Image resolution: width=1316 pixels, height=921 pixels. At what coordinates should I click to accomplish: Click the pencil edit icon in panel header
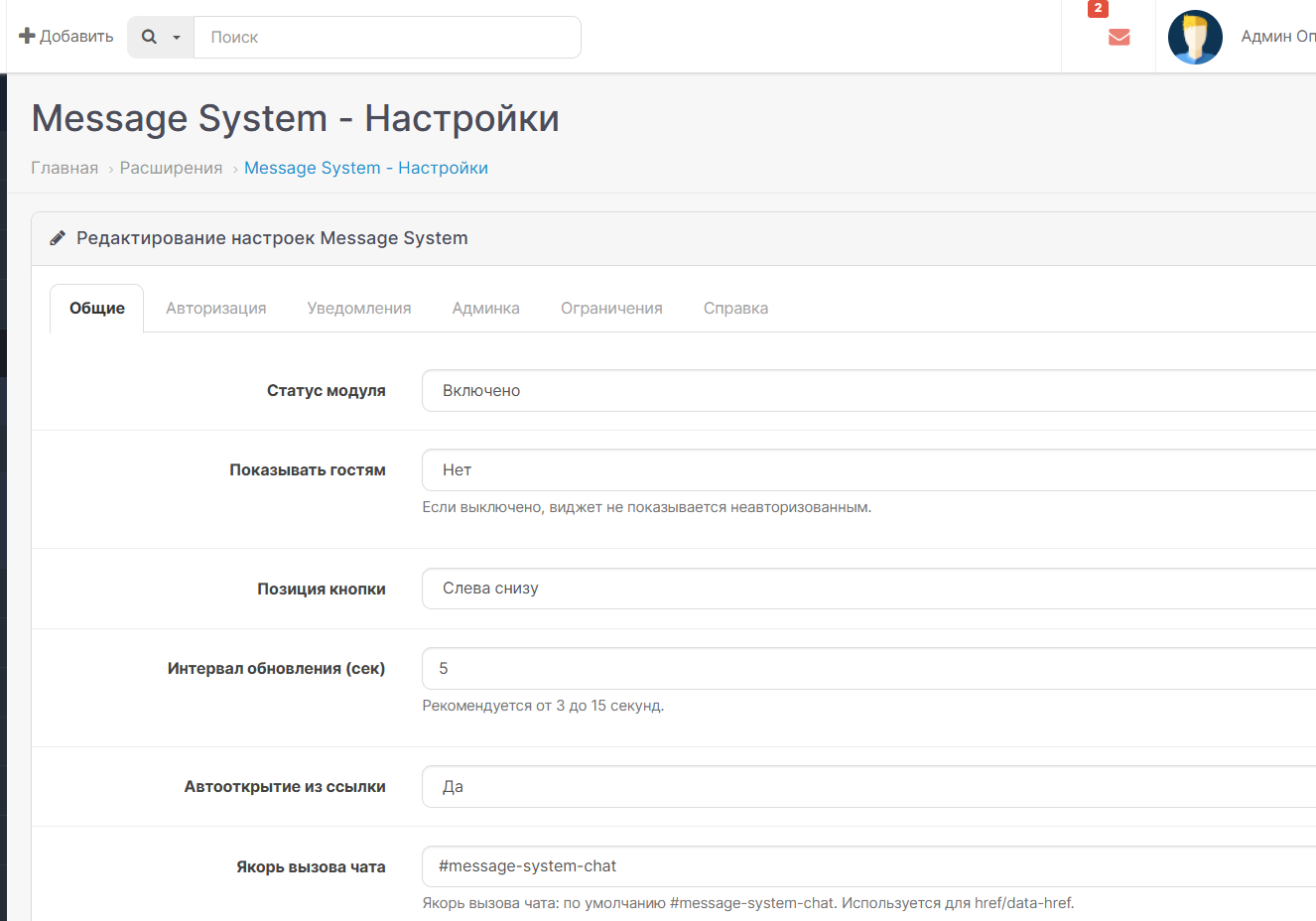(x=58, y=238)
